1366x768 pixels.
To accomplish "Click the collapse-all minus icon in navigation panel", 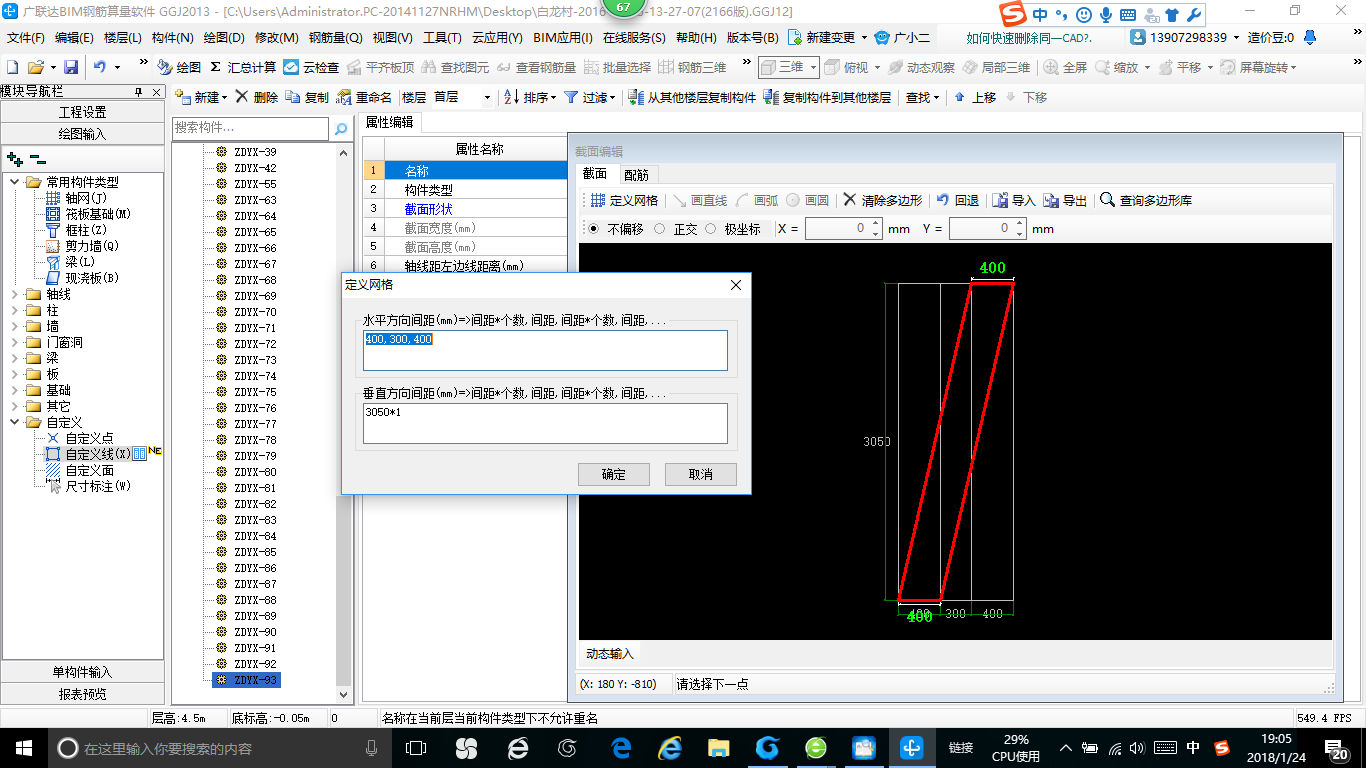I will [x=37, y=159].
